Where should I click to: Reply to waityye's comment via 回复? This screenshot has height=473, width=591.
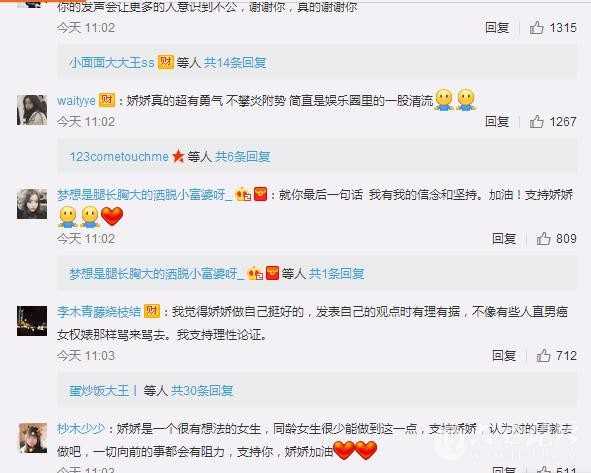(497, 121)
